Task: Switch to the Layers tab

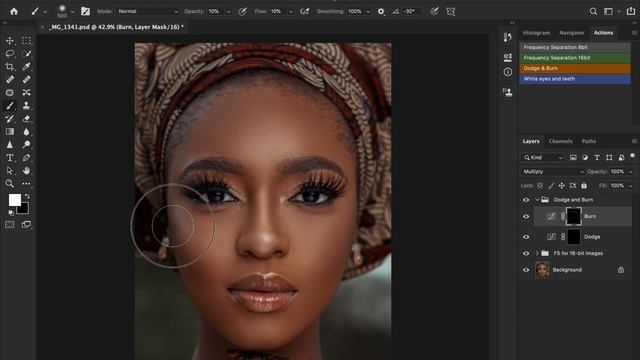Action: (531, 141)
